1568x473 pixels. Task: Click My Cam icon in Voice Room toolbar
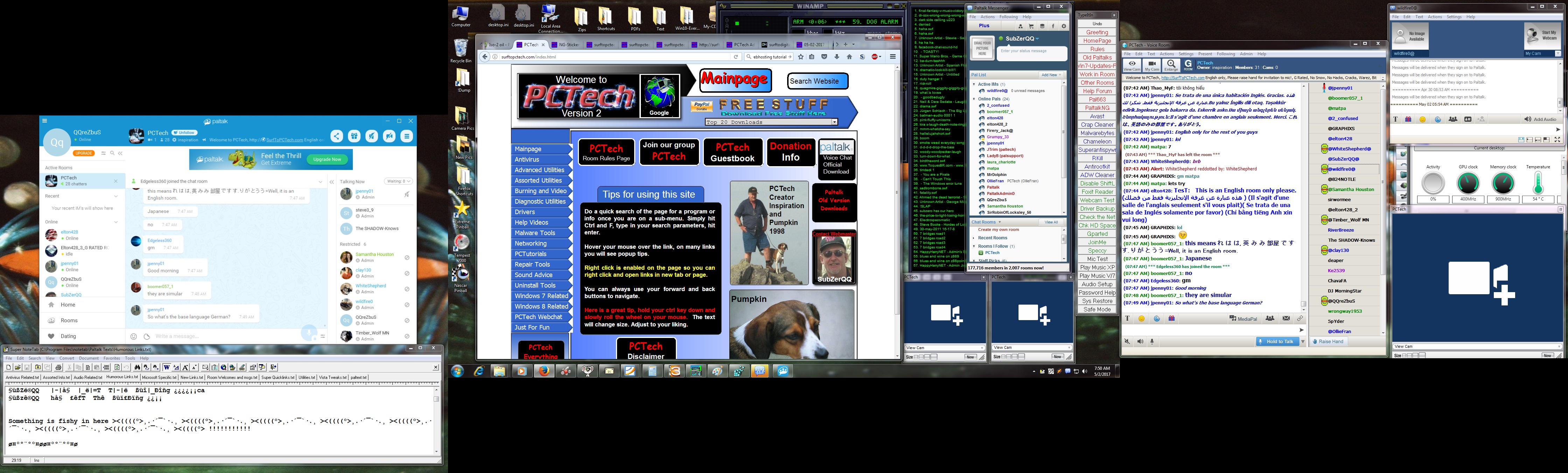(x=1151, y=65)
